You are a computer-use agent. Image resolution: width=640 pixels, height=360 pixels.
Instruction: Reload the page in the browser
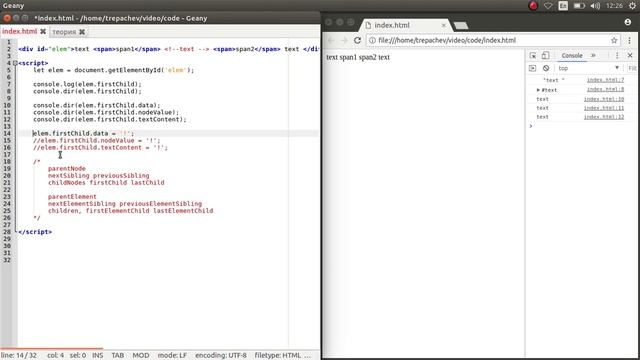(357, 40)
